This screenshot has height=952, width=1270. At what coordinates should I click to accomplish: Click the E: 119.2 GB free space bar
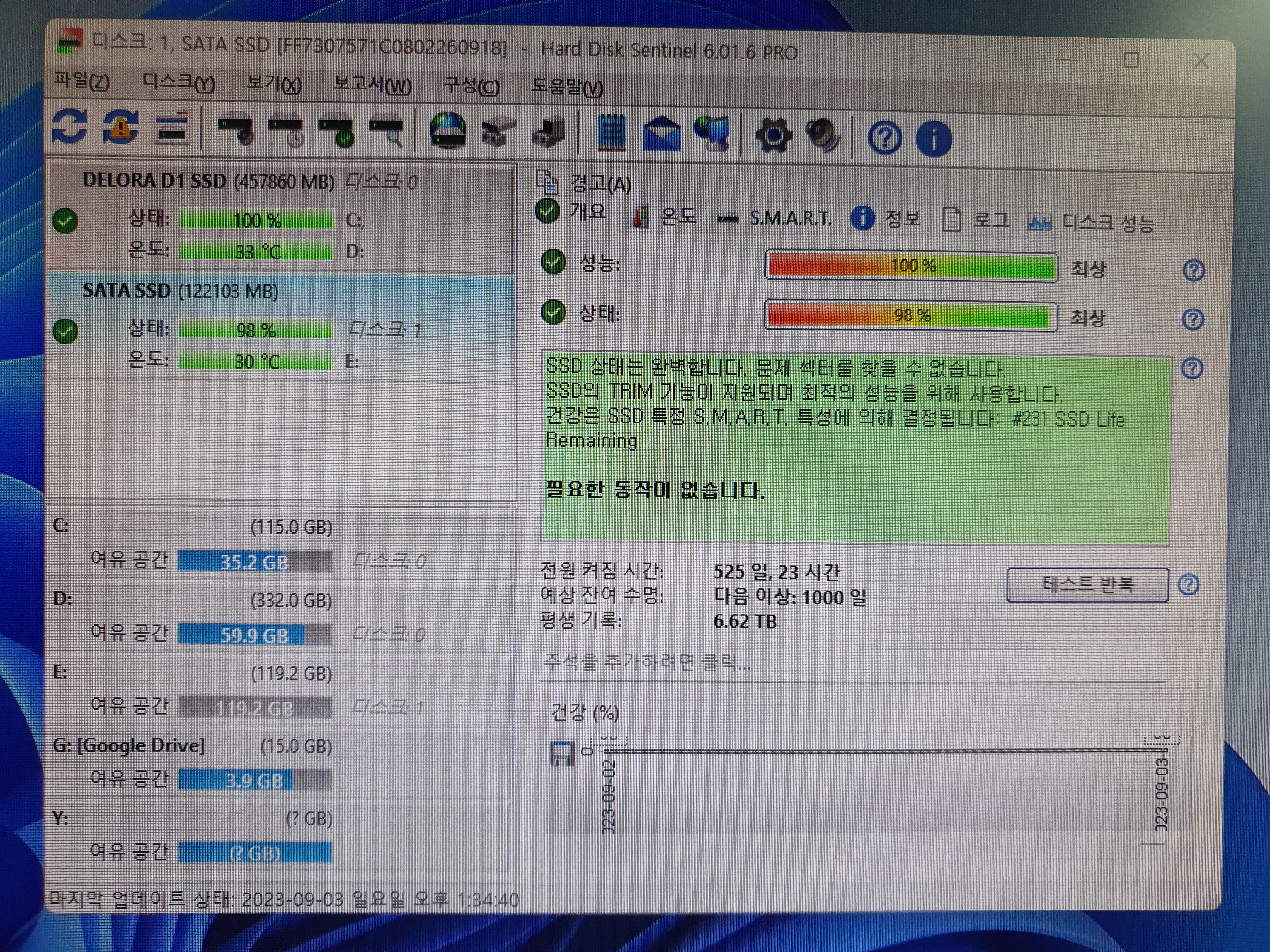click(255, 708)
